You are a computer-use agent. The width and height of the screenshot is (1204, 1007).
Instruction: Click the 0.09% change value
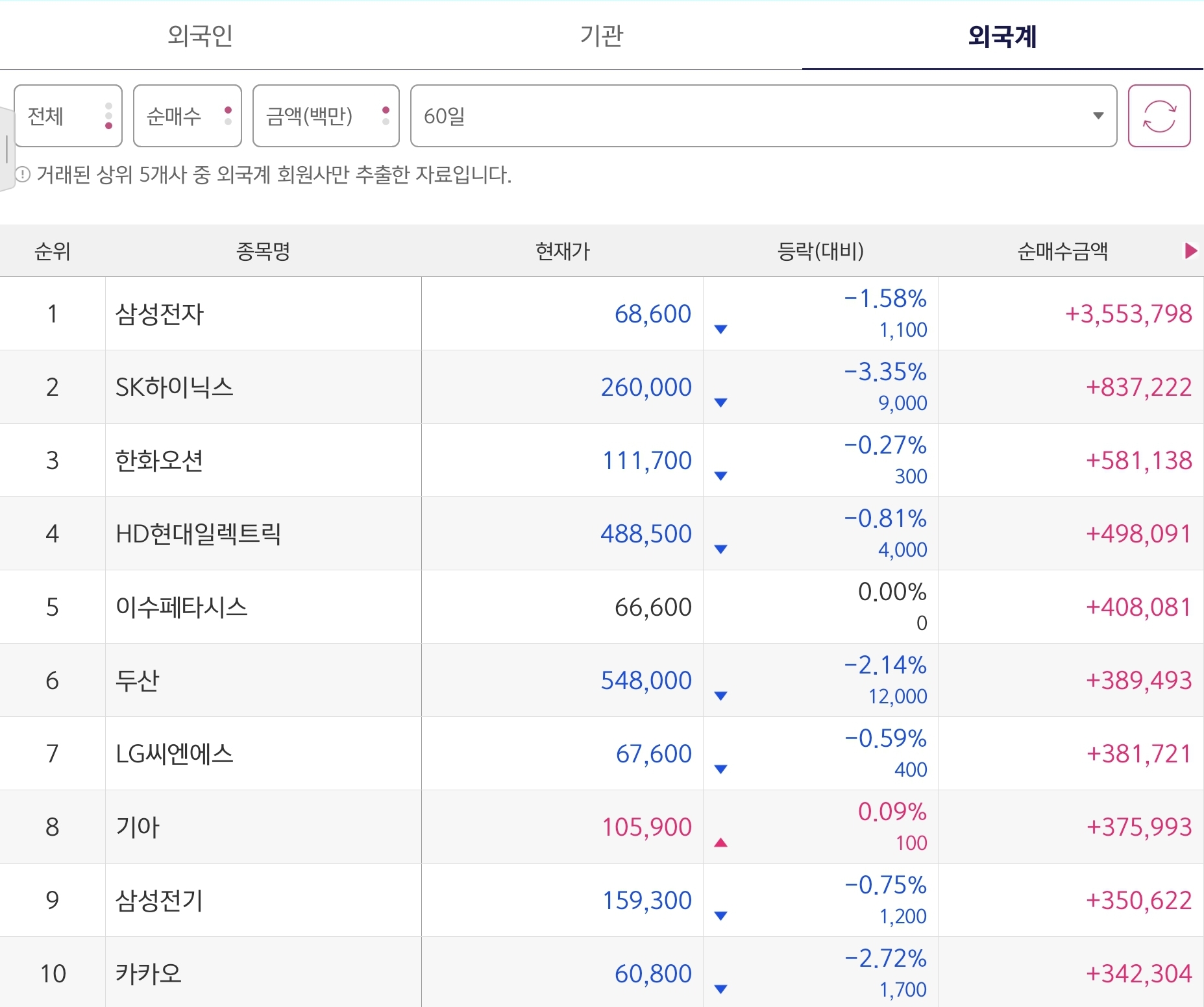(x=892, y=812)
